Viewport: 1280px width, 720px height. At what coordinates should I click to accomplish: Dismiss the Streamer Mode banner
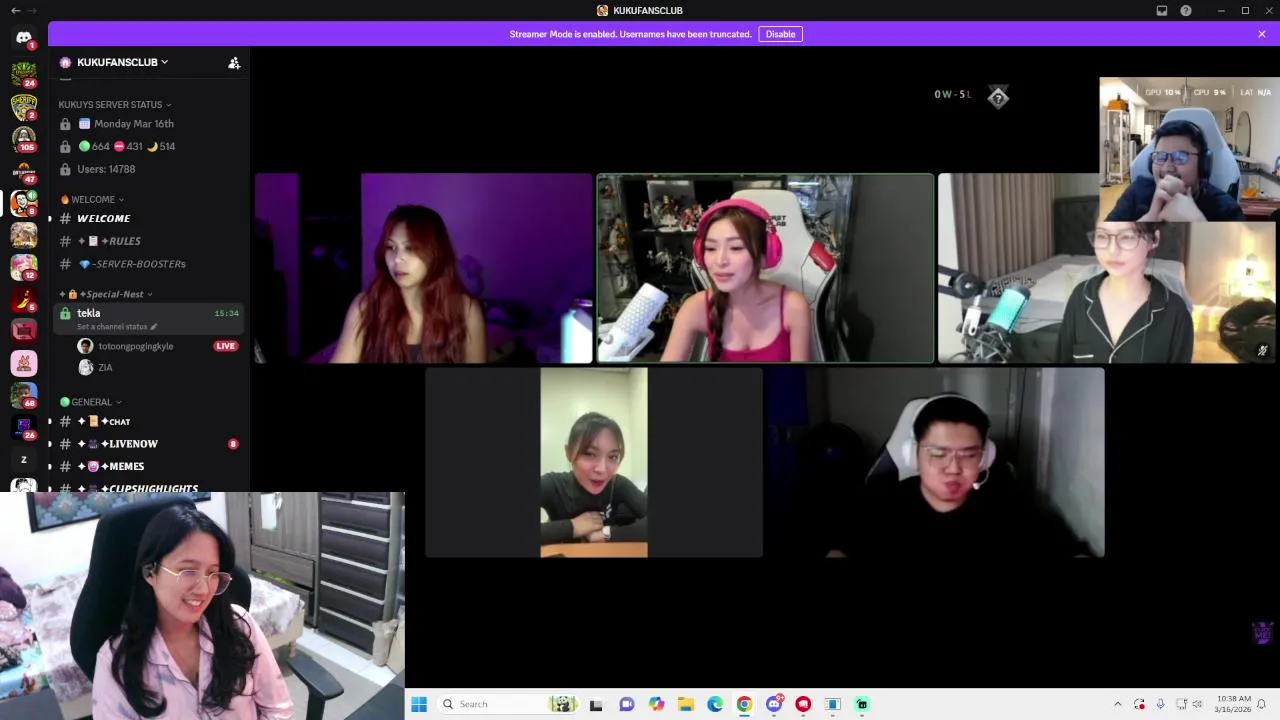(1262, 34)
